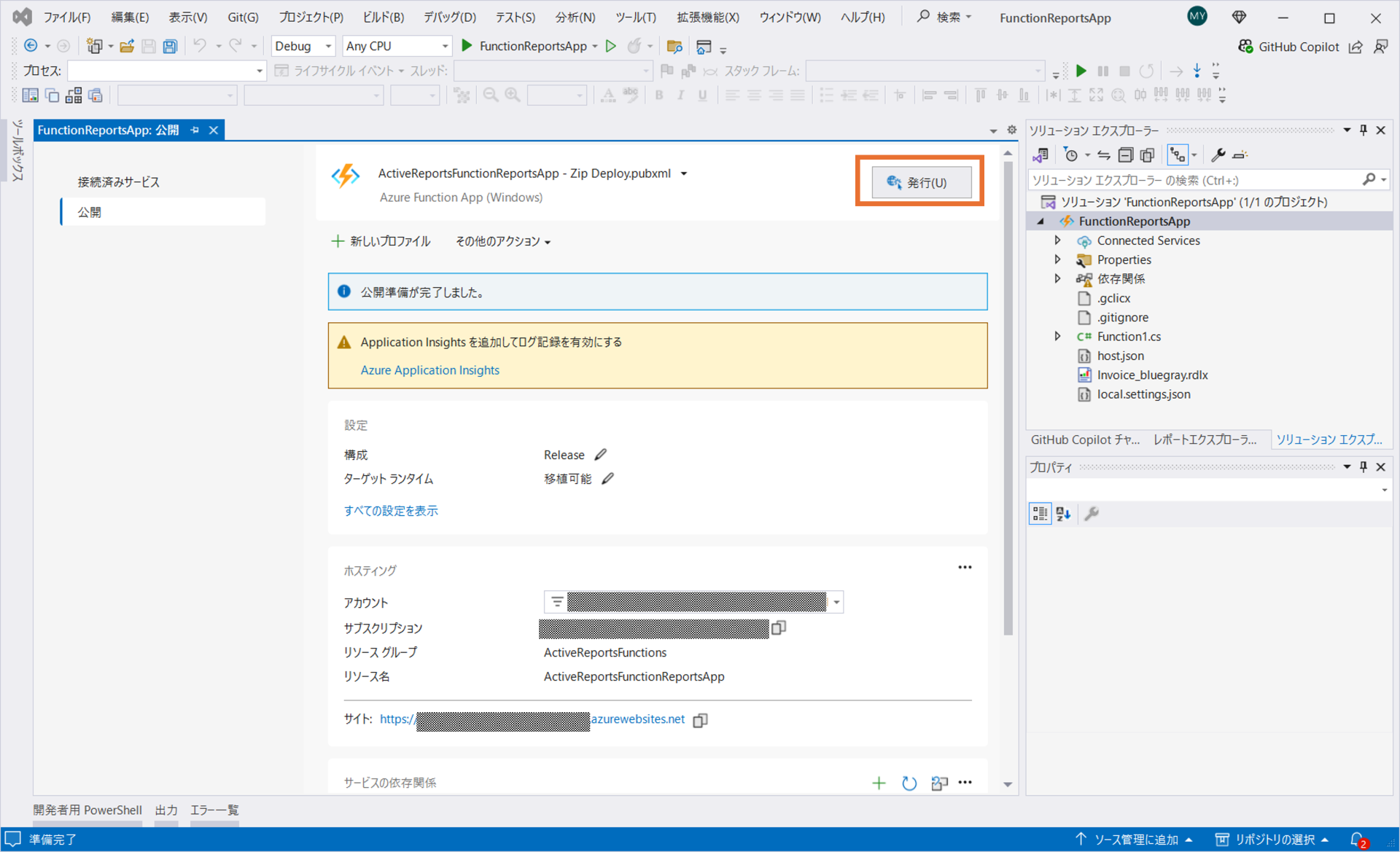
Task: Open the ビルド(B) menu
Action: click(383, 17)
